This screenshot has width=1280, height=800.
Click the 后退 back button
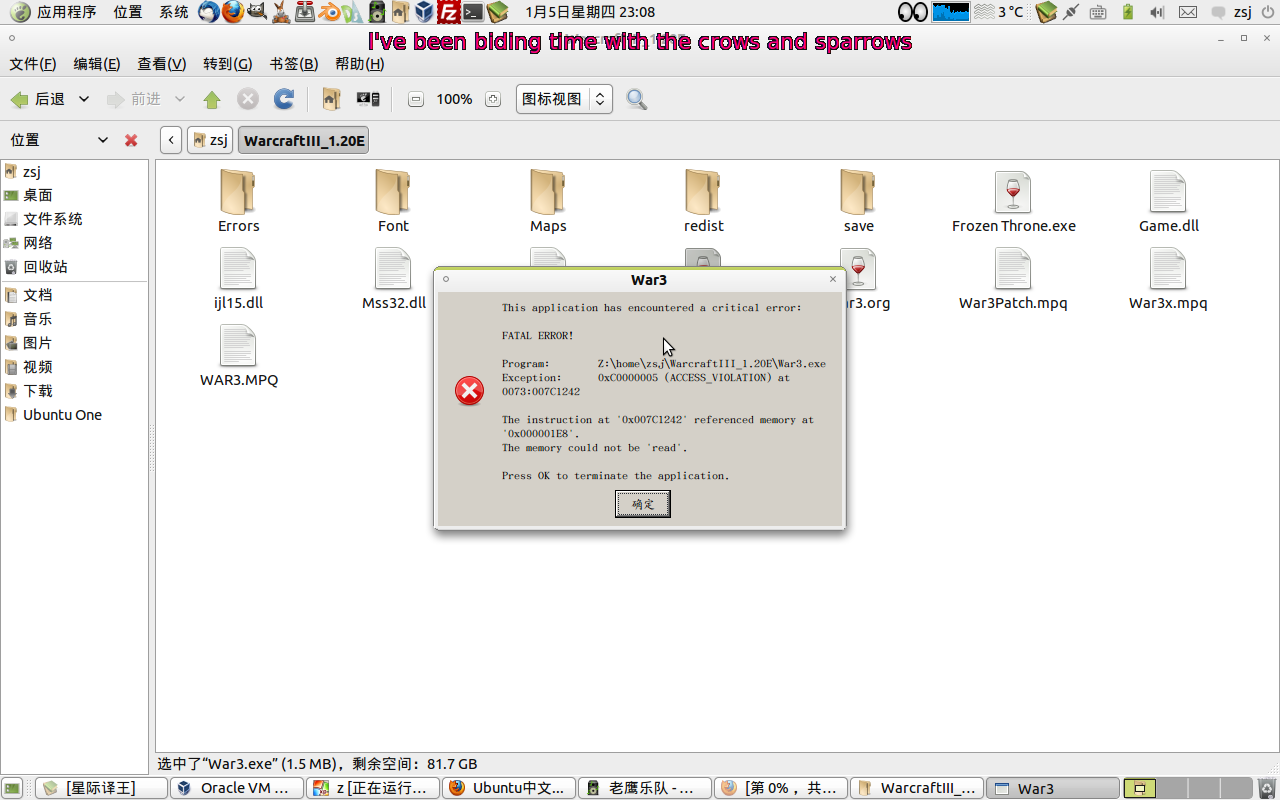(38, 99)
